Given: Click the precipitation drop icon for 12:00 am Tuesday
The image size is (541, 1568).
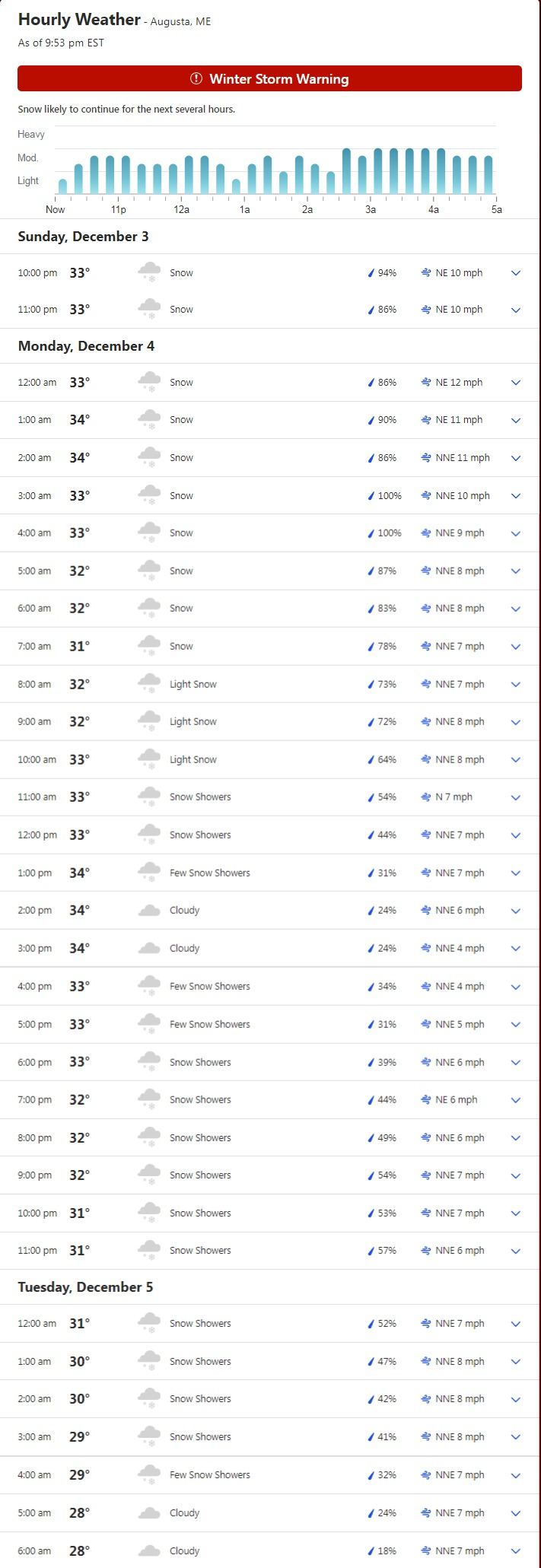Looking at the screenshot, I should coord(371,1323).
